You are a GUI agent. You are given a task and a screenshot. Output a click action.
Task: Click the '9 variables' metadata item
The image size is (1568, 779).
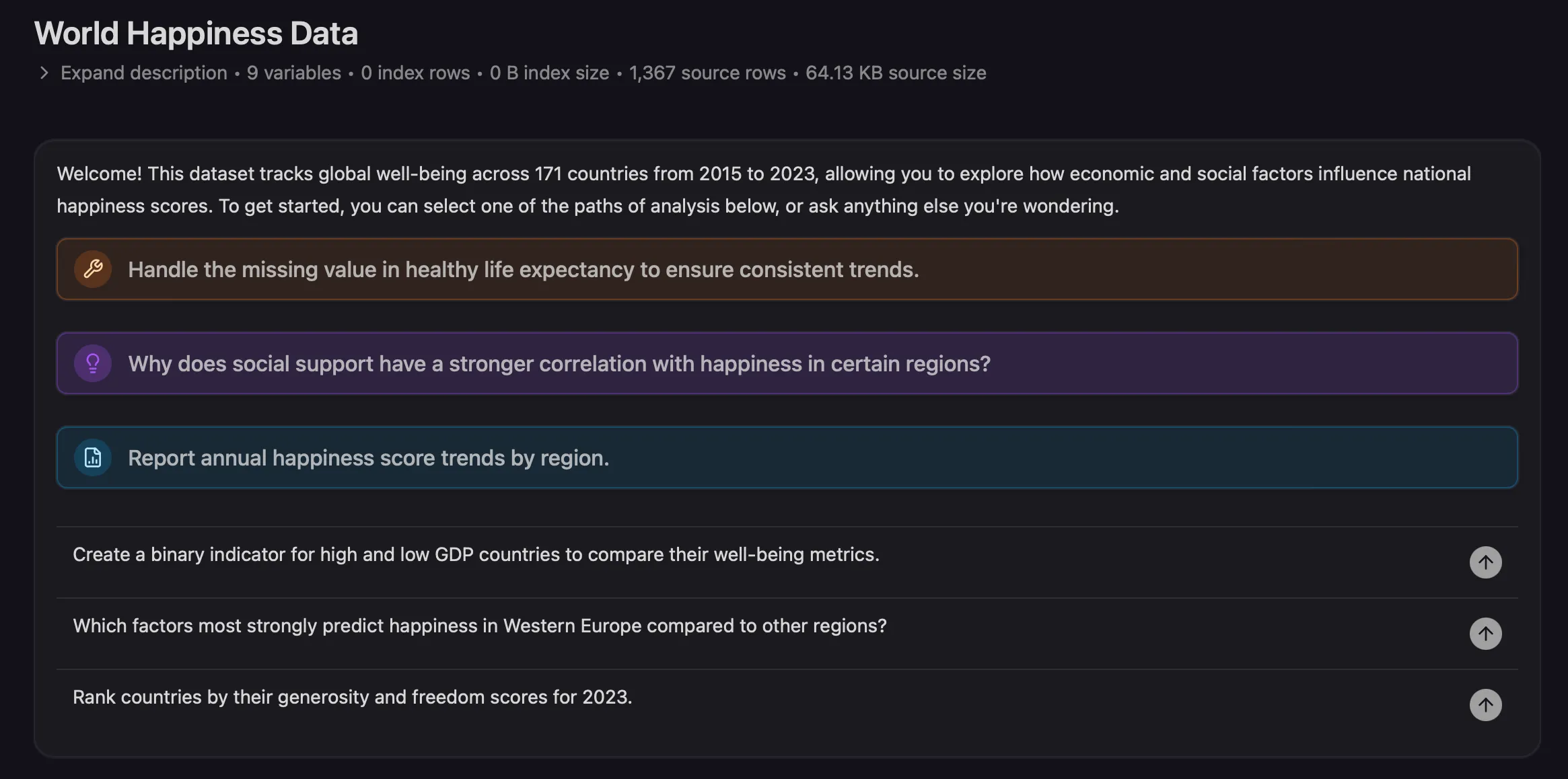click(x=294, y=73)
